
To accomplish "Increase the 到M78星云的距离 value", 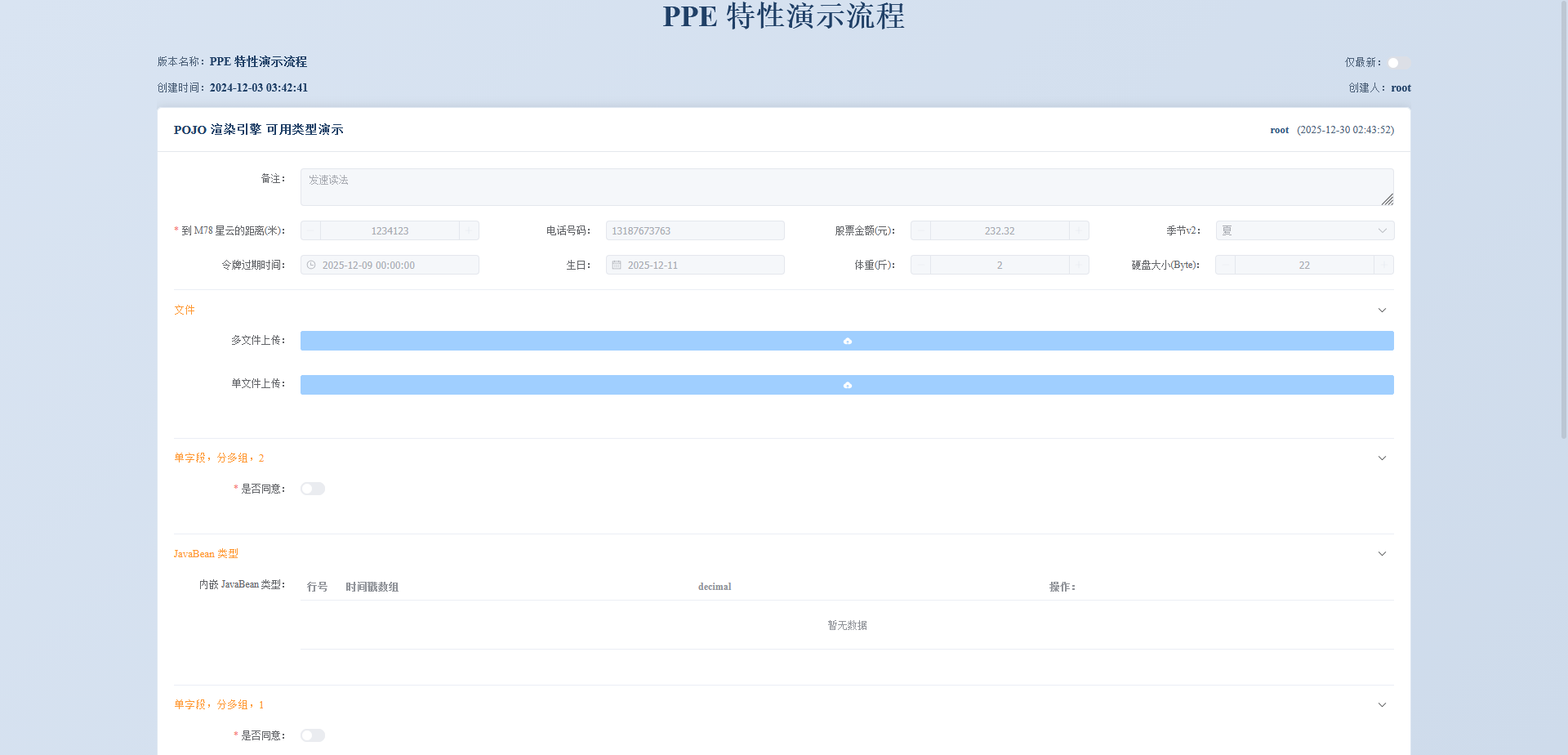I will click(469, 230).
